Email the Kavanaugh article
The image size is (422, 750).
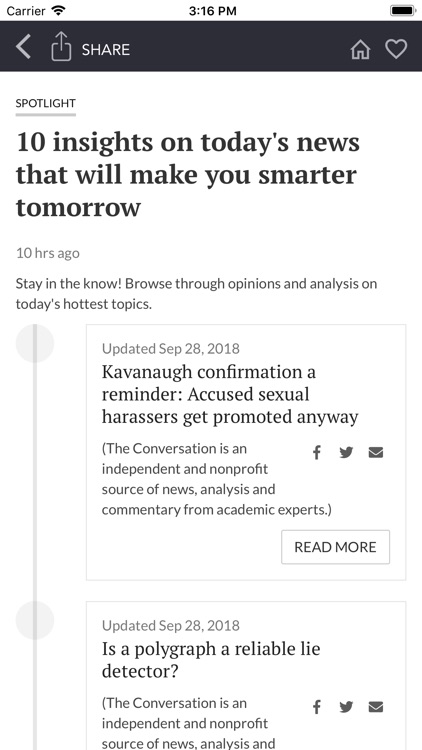coord(376,452)
